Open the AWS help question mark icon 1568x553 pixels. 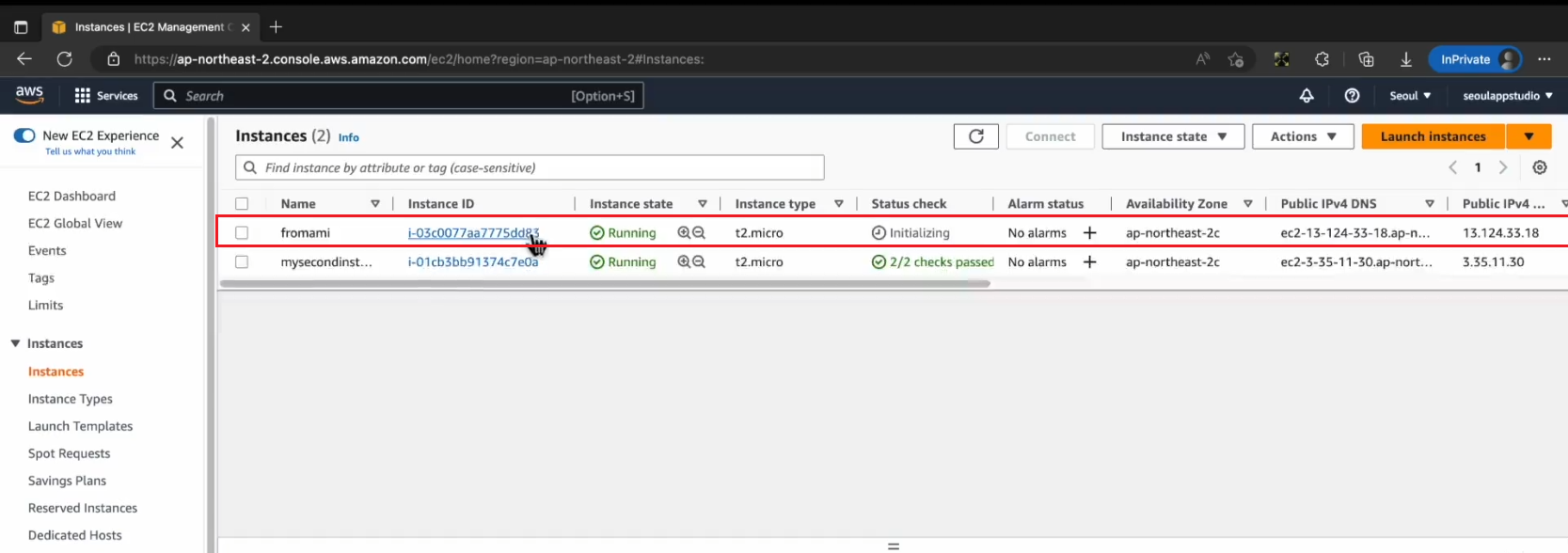tap(1352, 96)
